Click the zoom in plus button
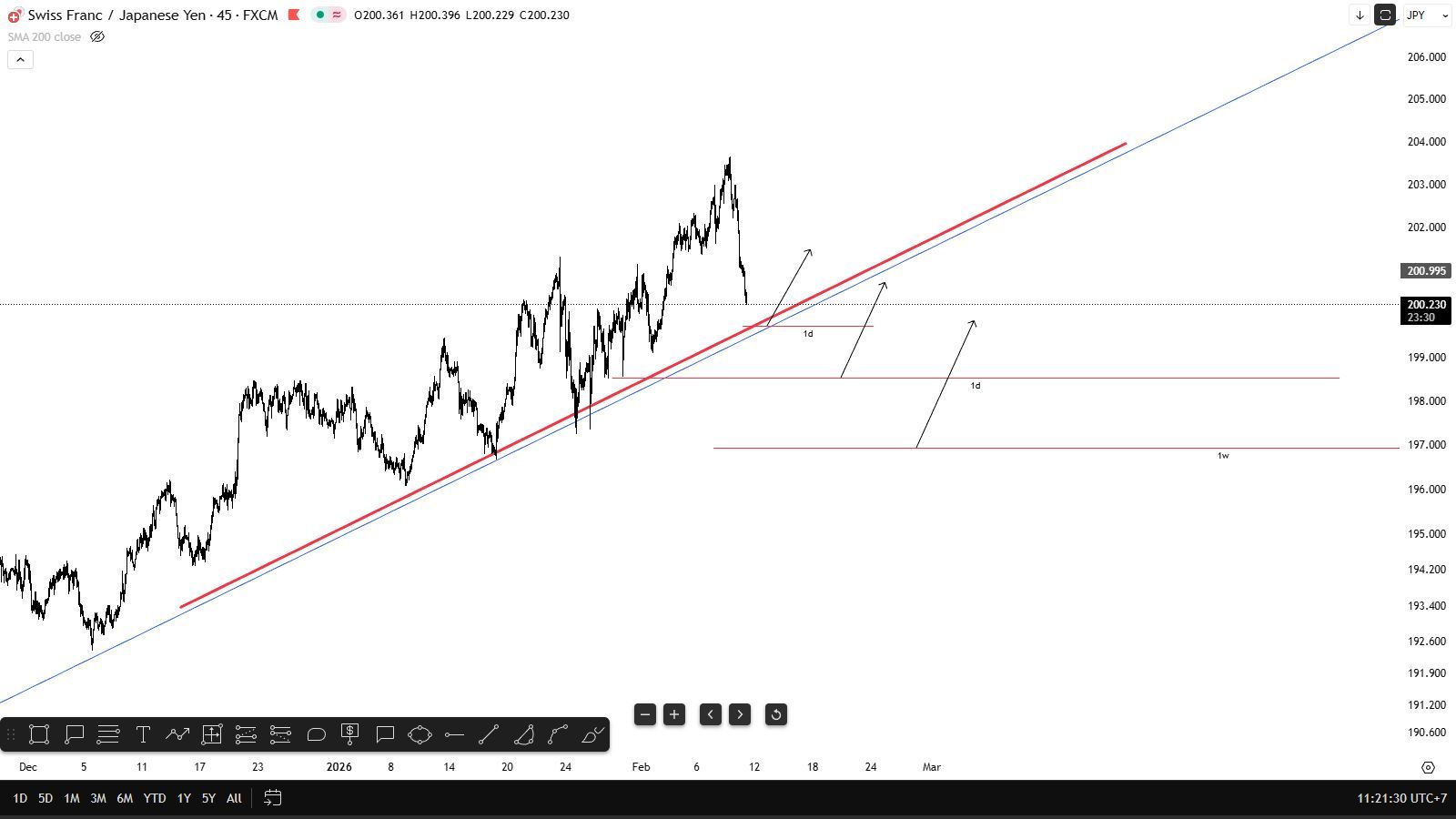This screenshot has height=819, width=1456. pos(674,714)
